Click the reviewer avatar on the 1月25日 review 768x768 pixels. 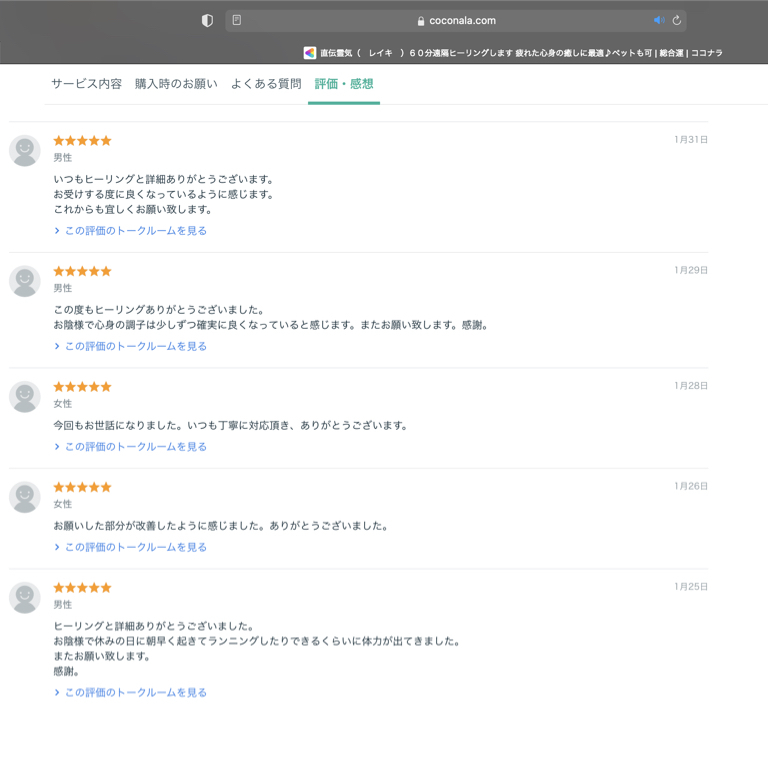coord(25,598)
